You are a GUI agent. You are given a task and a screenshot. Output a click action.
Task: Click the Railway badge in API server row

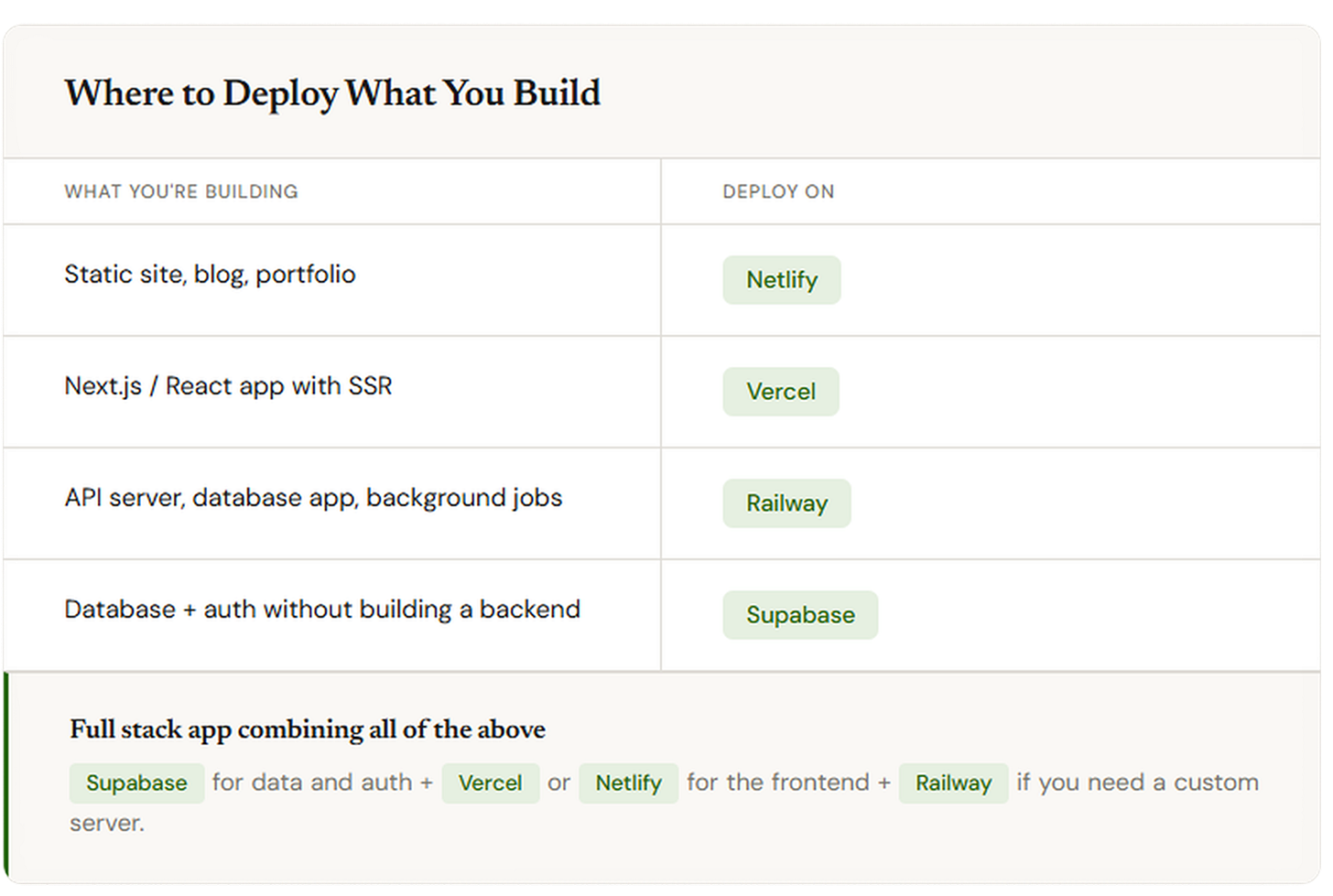pos(786,503)
